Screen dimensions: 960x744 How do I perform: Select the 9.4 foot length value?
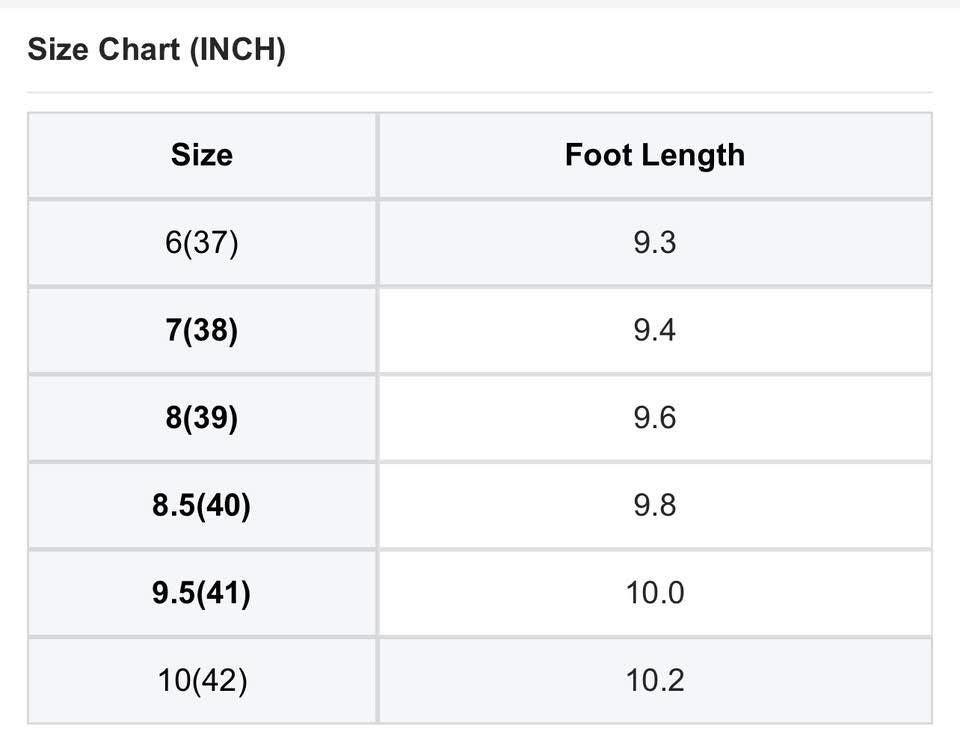pyautogui.click(x=655, y=330)
